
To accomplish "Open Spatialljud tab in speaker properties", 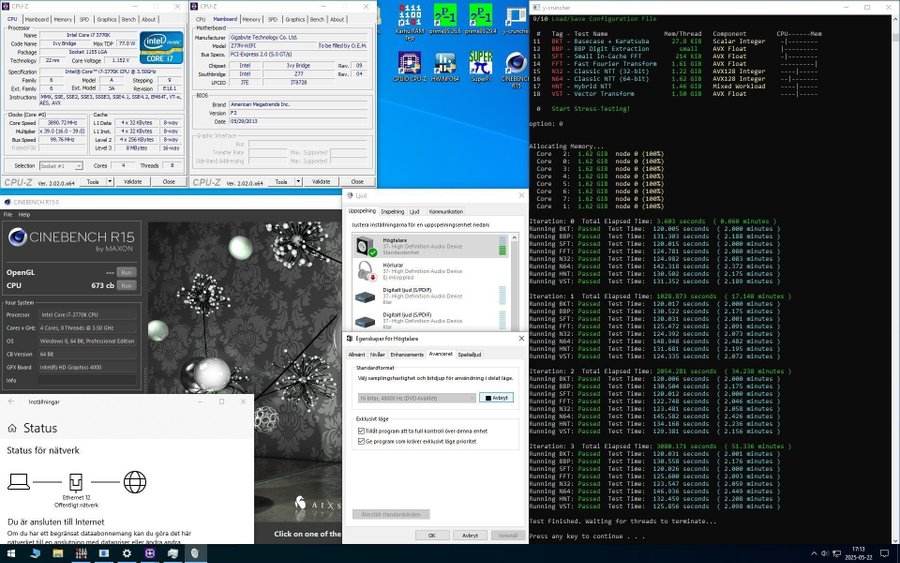I will pyautogui.click(x=470, y=355).
